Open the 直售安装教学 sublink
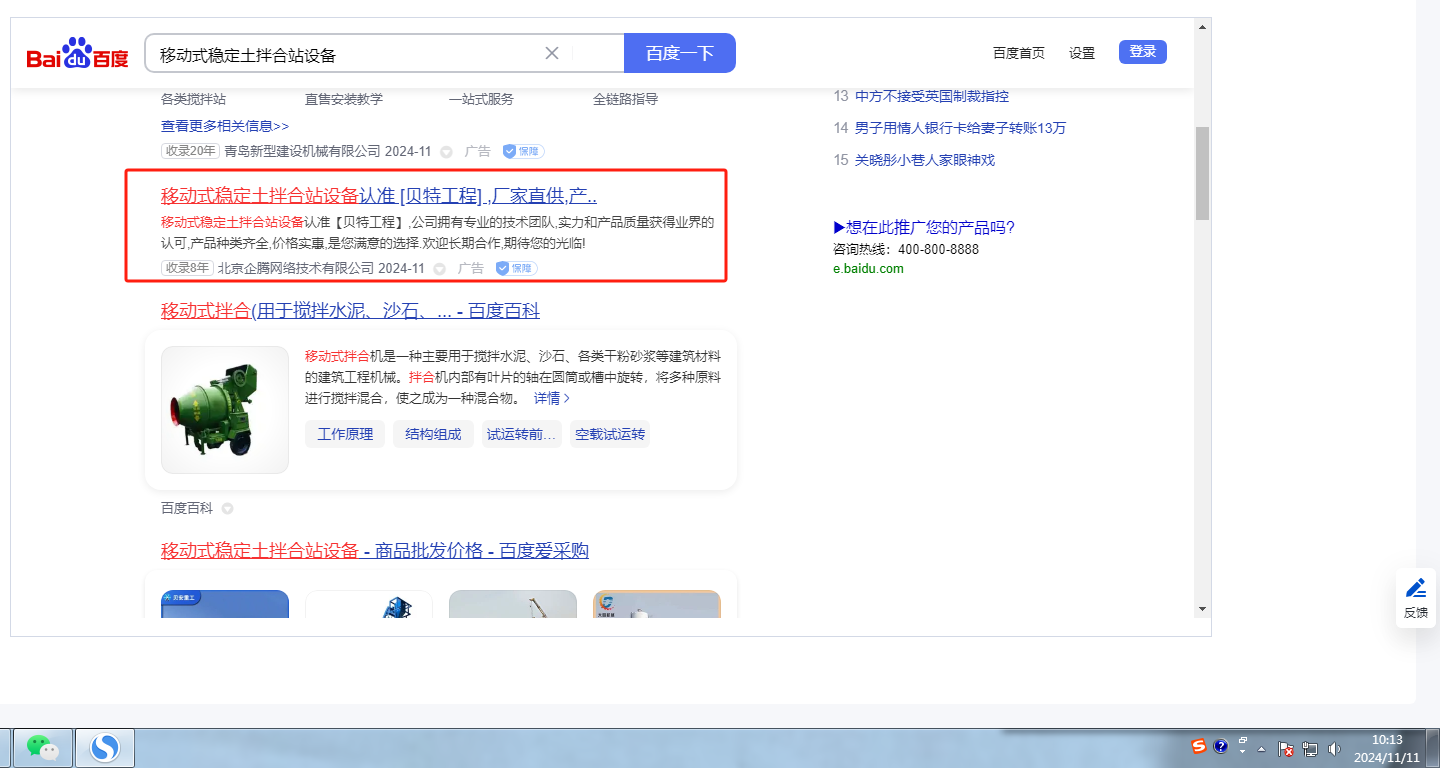Viewport: 1440px width, 768px height. (344, 99)
